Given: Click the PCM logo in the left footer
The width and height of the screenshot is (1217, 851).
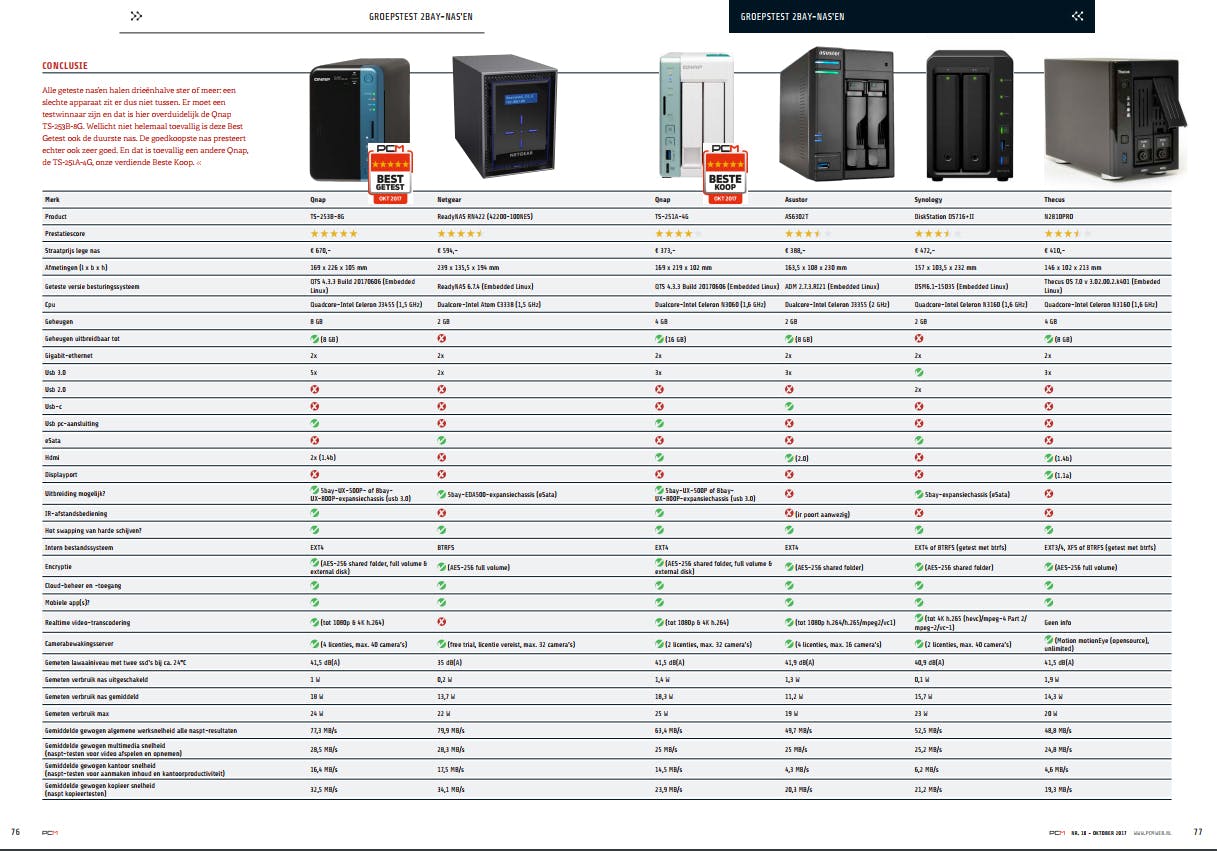Looking at the screenshot, I should (50, 832).
